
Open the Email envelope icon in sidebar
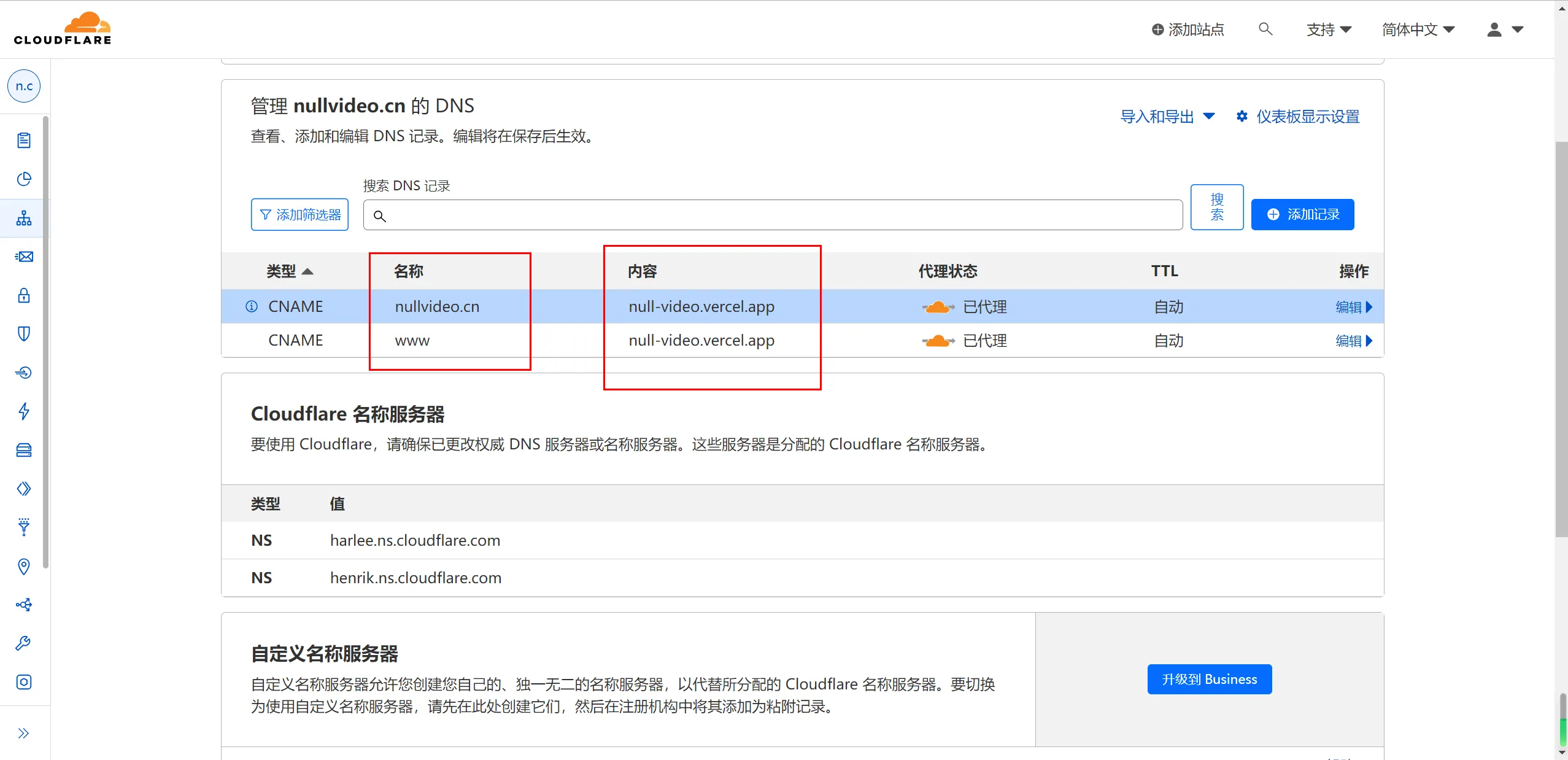24,257
